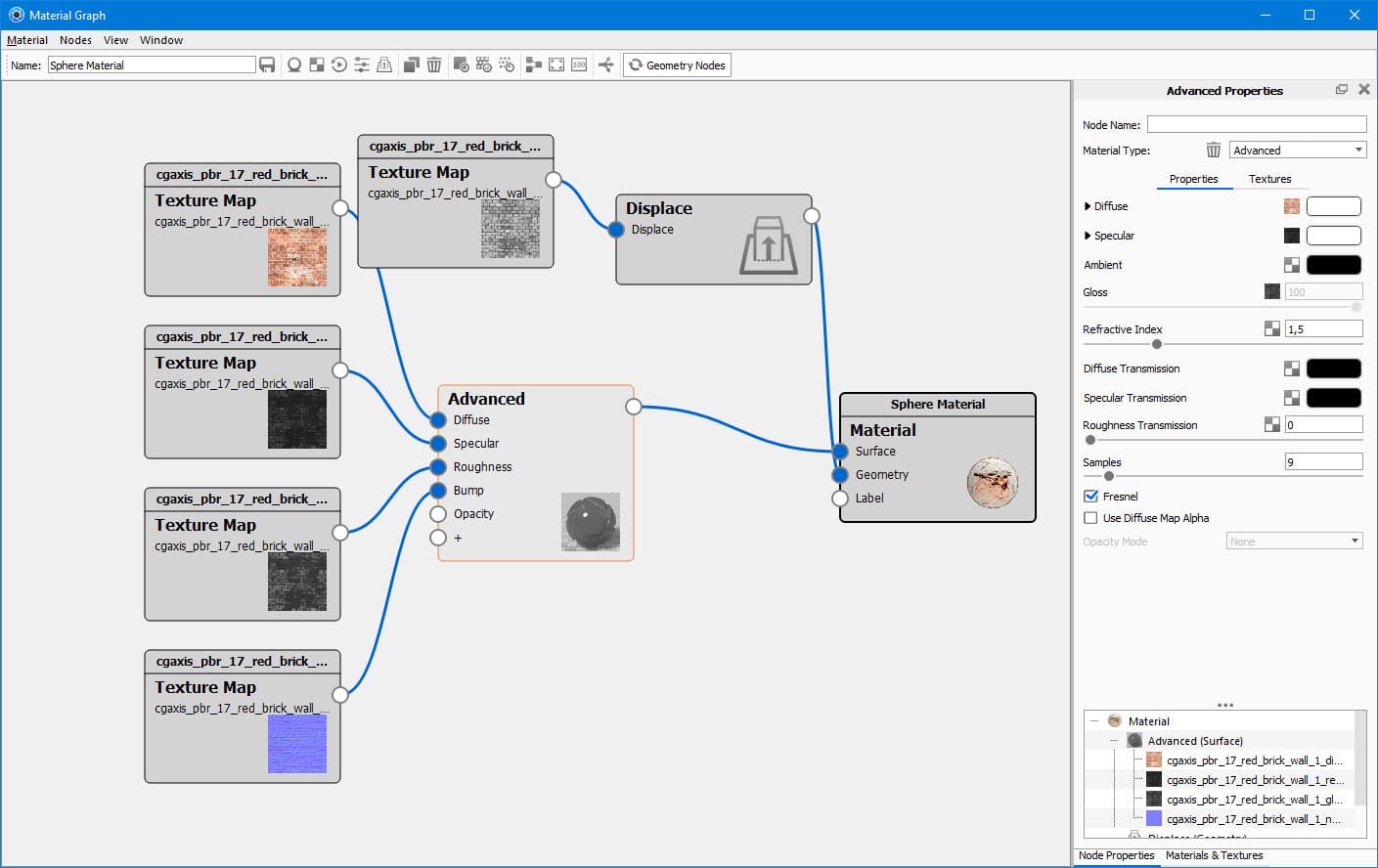The image size is (1378, 868).
Task: Open the Opacity Mode dropdown
Action: click(1293, 541)
